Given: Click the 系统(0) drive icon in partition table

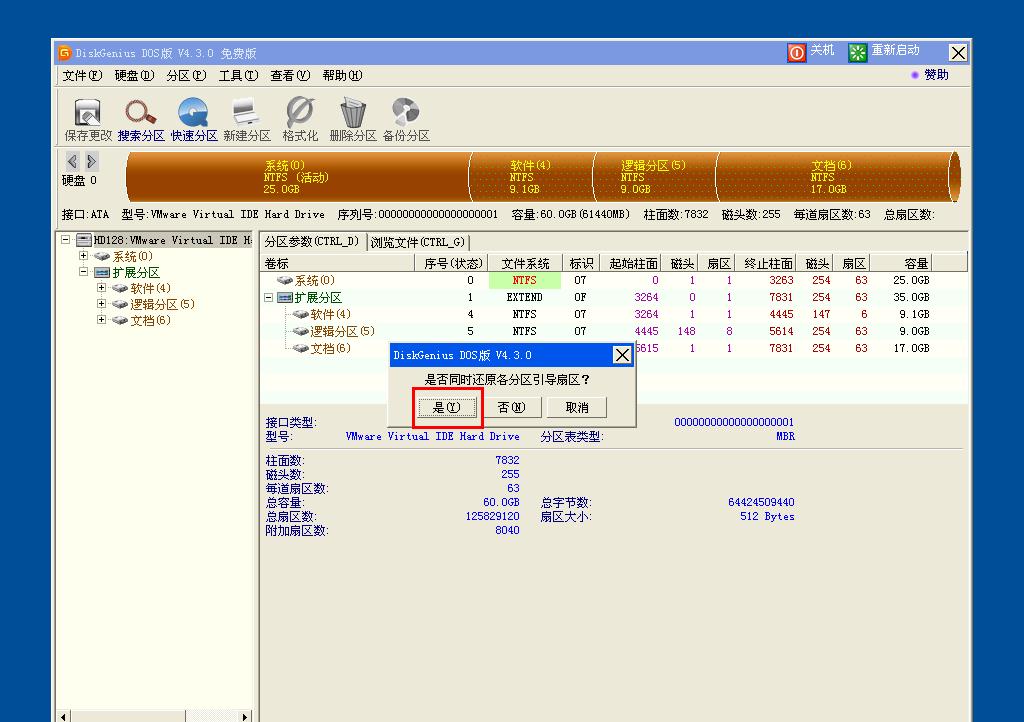Looking at the screenshot, I should click(x=285, y=281).
